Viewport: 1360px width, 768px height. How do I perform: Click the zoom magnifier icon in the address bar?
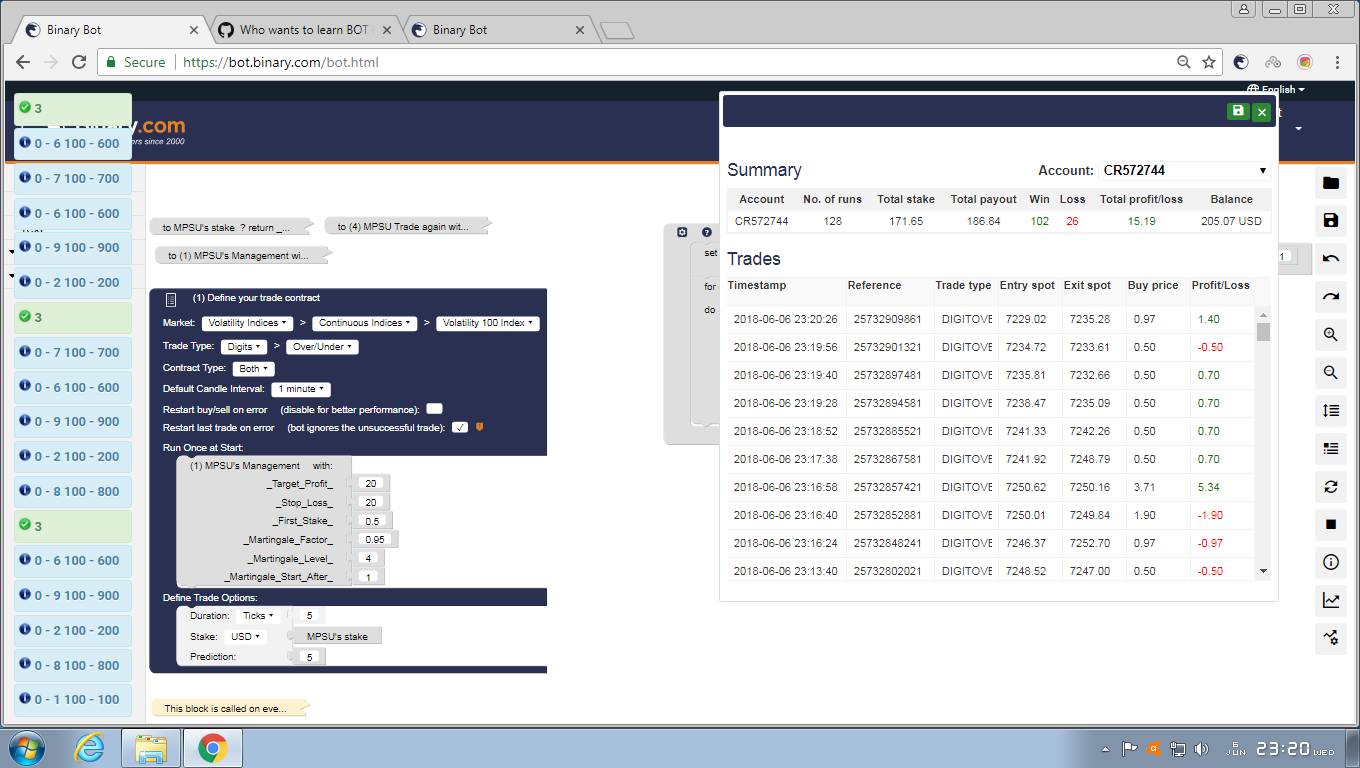click(1184, 62)
